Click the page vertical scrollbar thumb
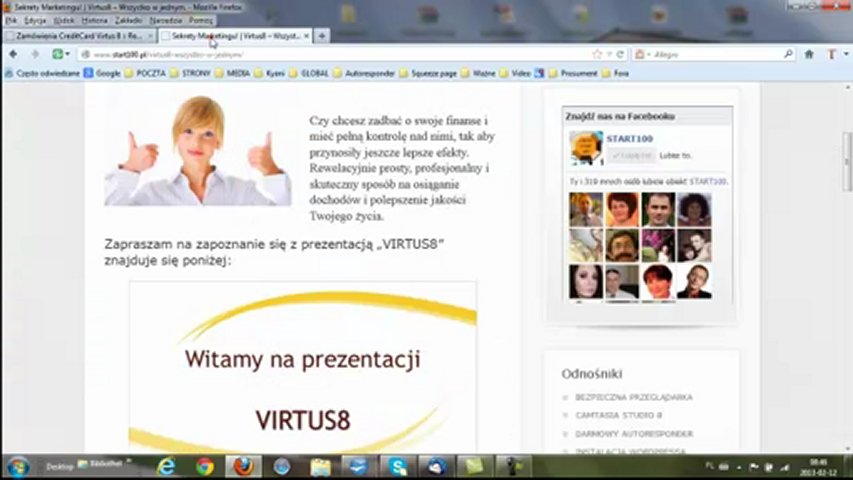Image resolution: width=853 pixels, height=480 pixels. [847, 160]
